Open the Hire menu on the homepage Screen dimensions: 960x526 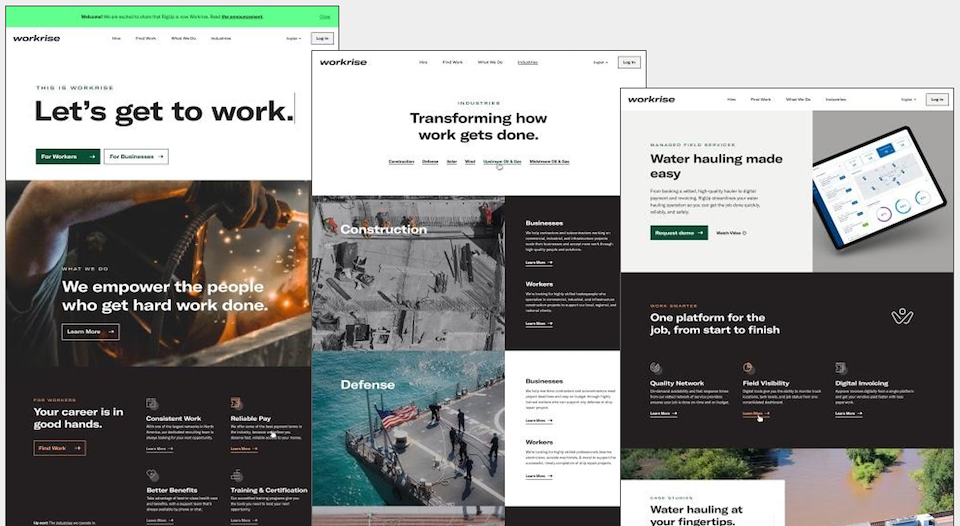116,39
